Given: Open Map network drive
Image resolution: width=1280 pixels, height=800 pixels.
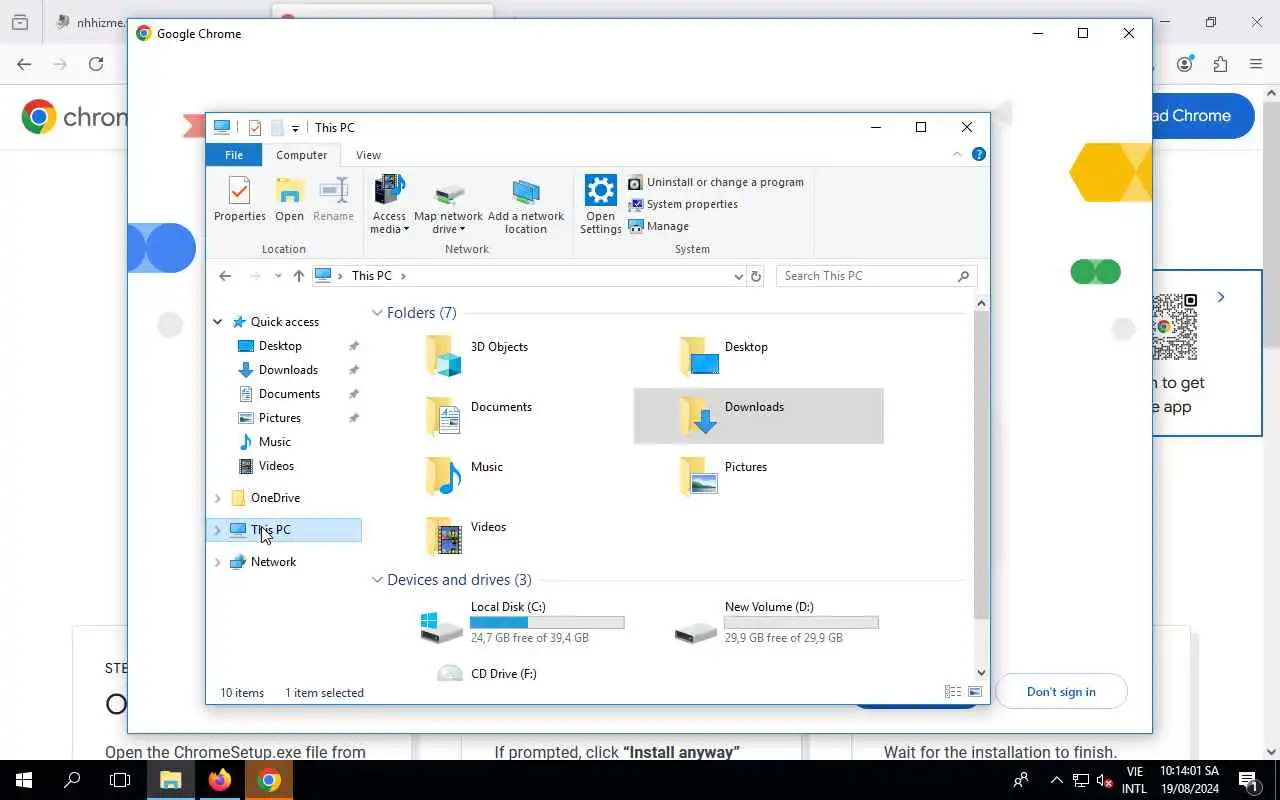Looking at the screenshot, I should click(448, 205).
